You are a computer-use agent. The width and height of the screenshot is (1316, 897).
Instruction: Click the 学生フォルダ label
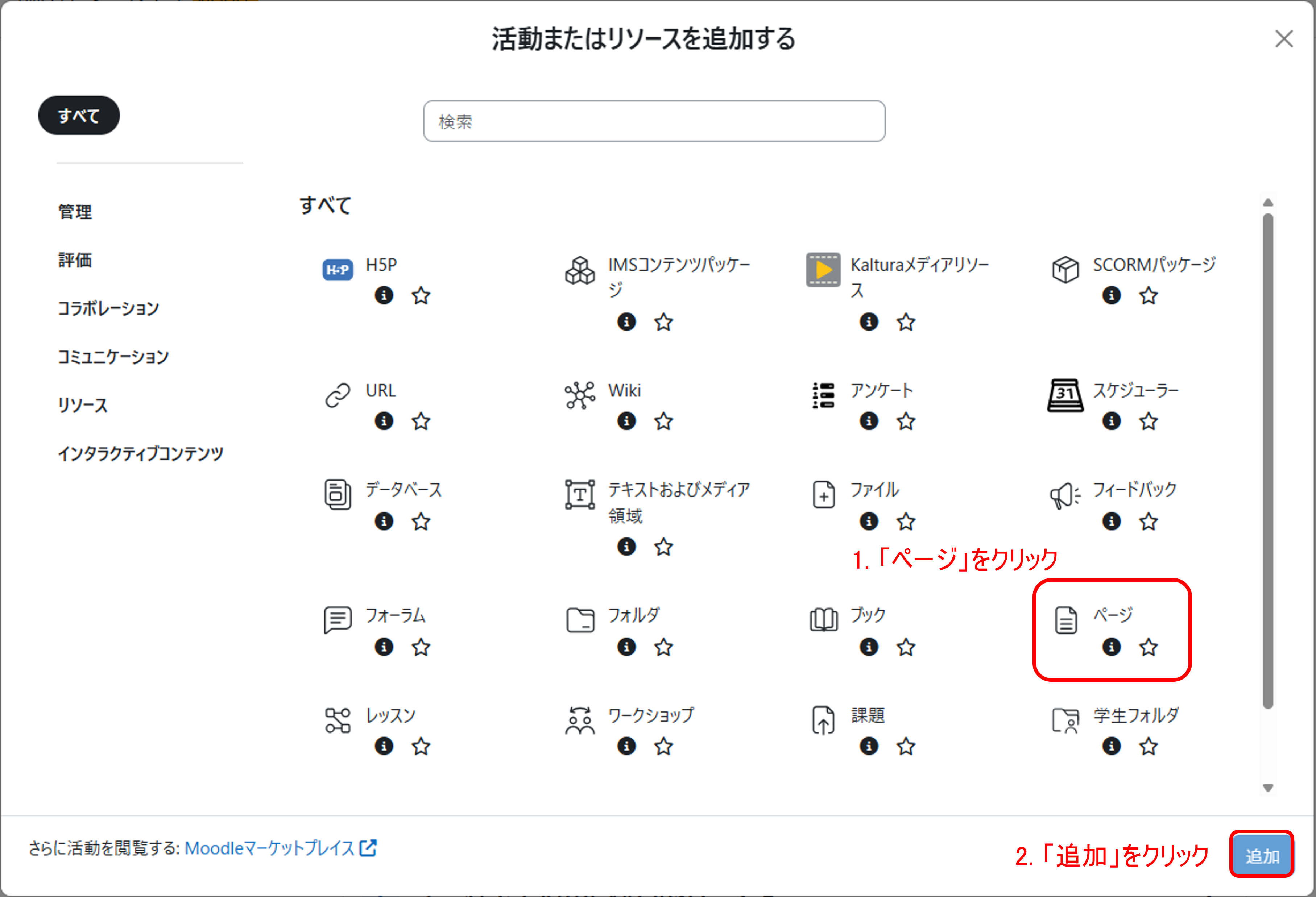click(x=1136, y=715)
